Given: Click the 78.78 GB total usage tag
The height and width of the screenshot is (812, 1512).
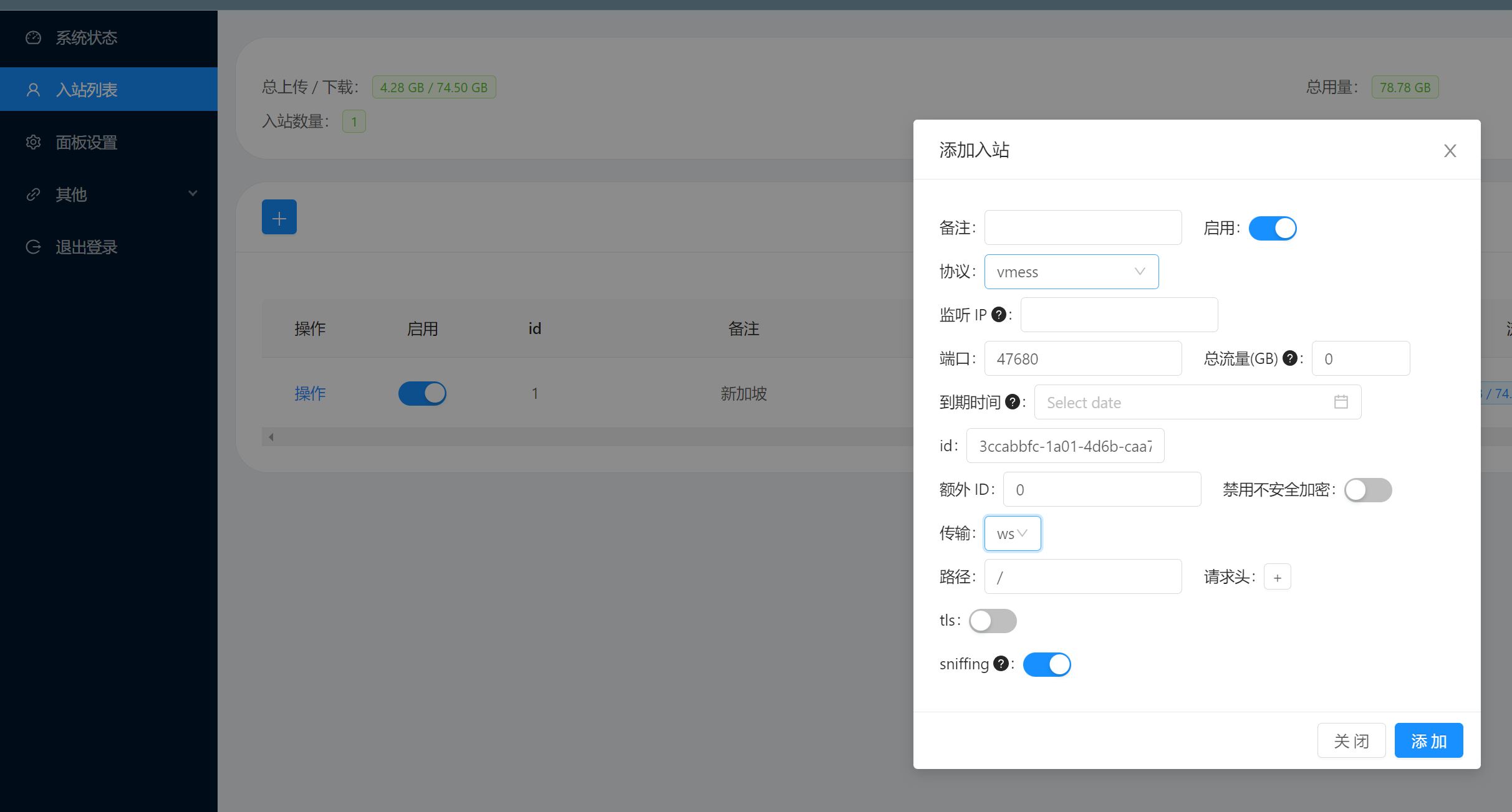Looking at the screenshot, I should (1405, 87).
